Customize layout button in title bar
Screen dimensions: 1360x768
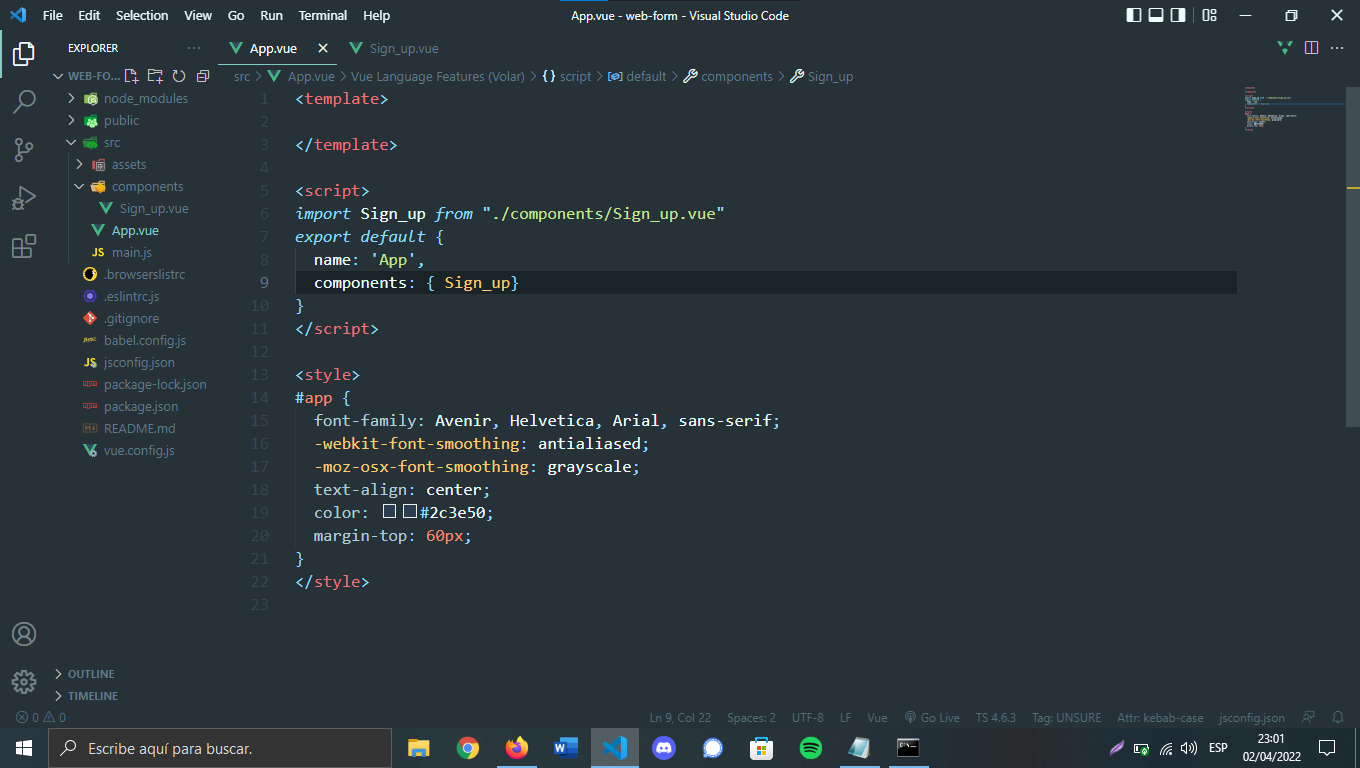coord(1209,15)
